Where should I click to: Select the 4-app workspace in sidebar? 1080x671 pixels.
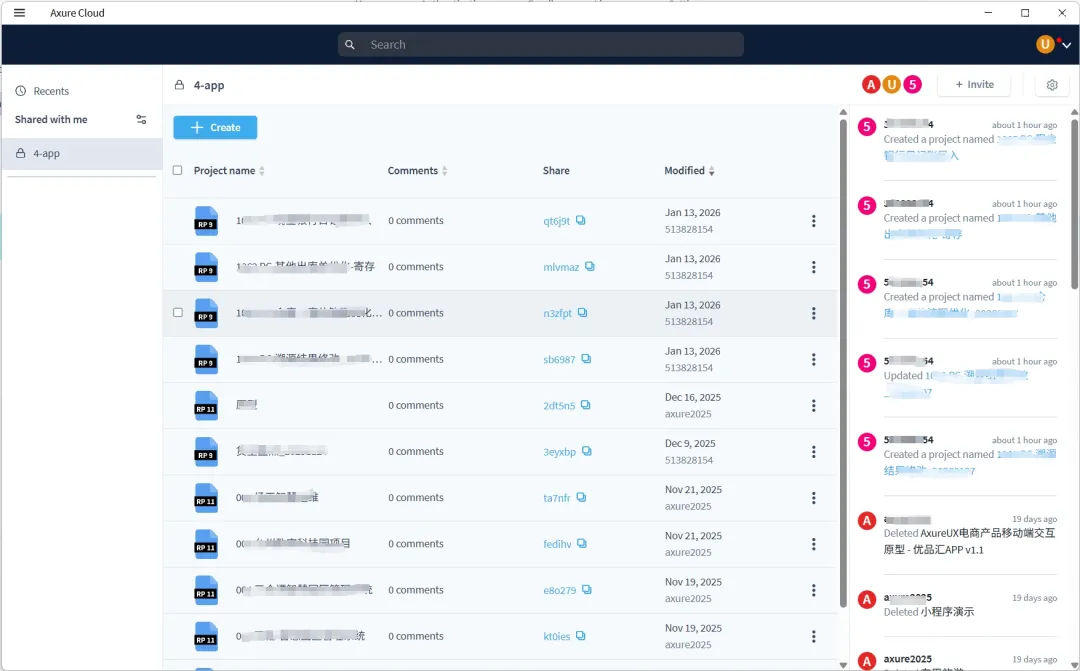(x=82, y=154)
